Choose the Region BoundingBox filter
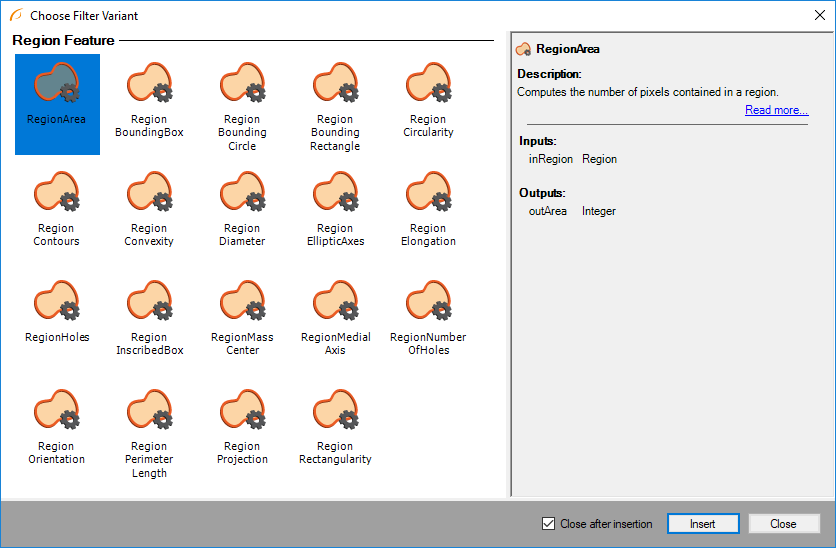The image size is (836, 548). (x=149, y=83)
